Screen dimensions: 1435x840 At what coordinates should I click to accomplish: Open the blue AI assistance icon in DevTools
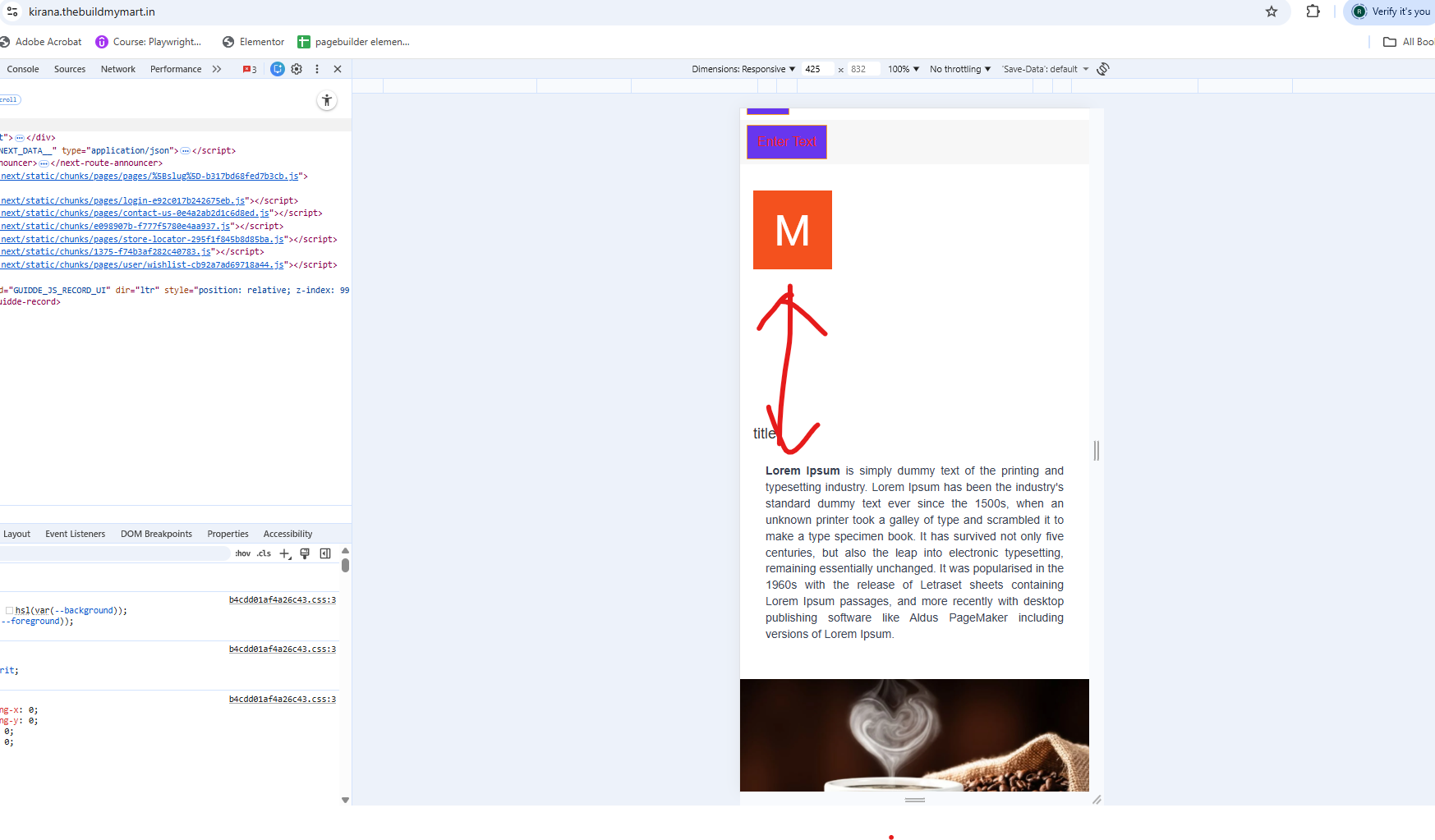(x=278, y=69)
